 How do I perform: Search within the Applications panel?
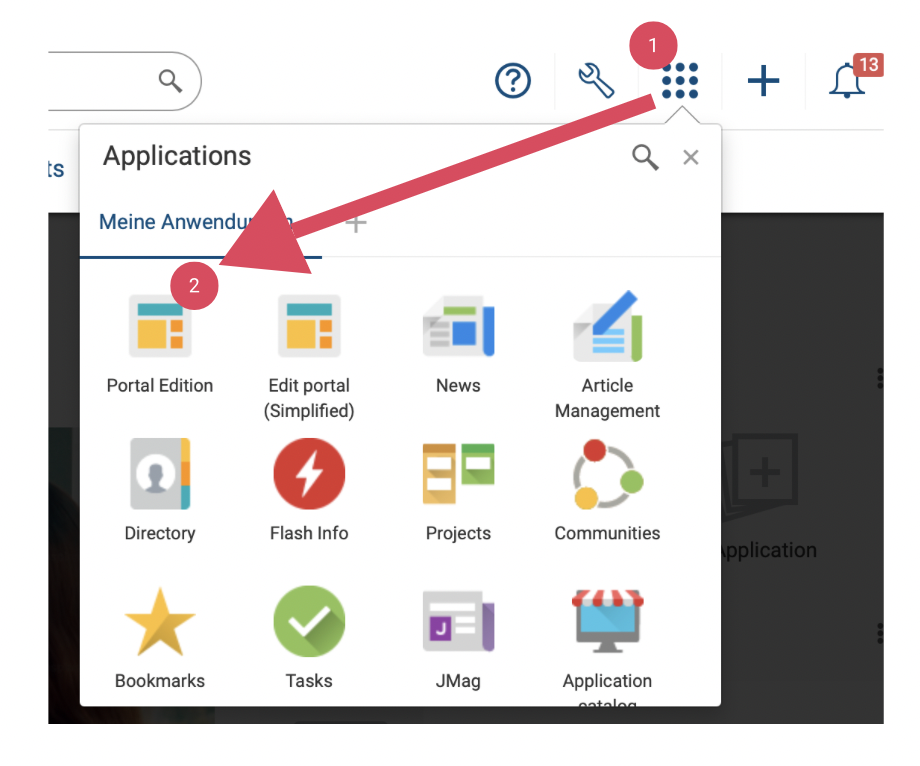[x=645, y=157]
